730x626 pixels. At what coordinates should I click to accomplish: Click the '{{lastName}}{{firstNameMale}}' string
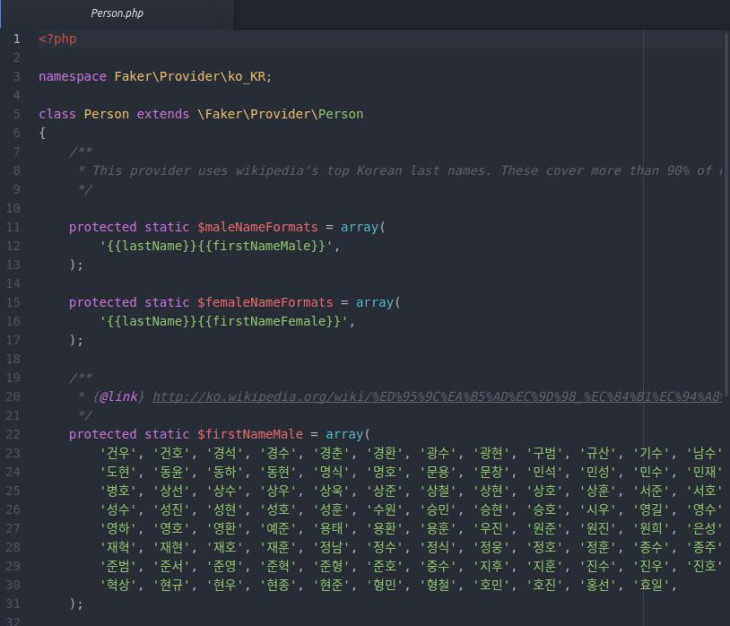click(x=219, y=246)
